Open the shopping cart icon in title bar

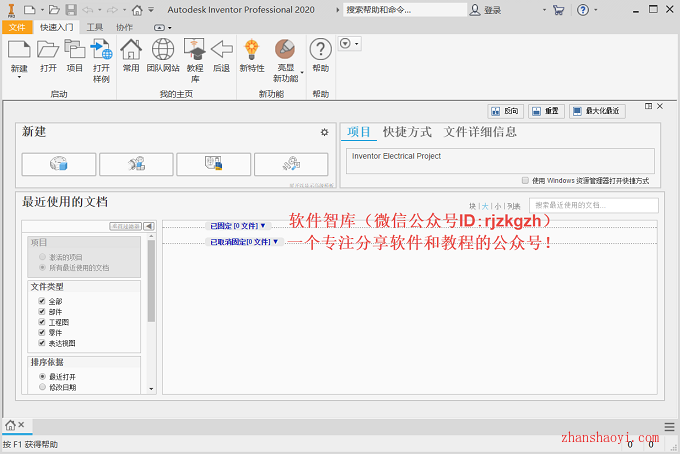[559, 10]
